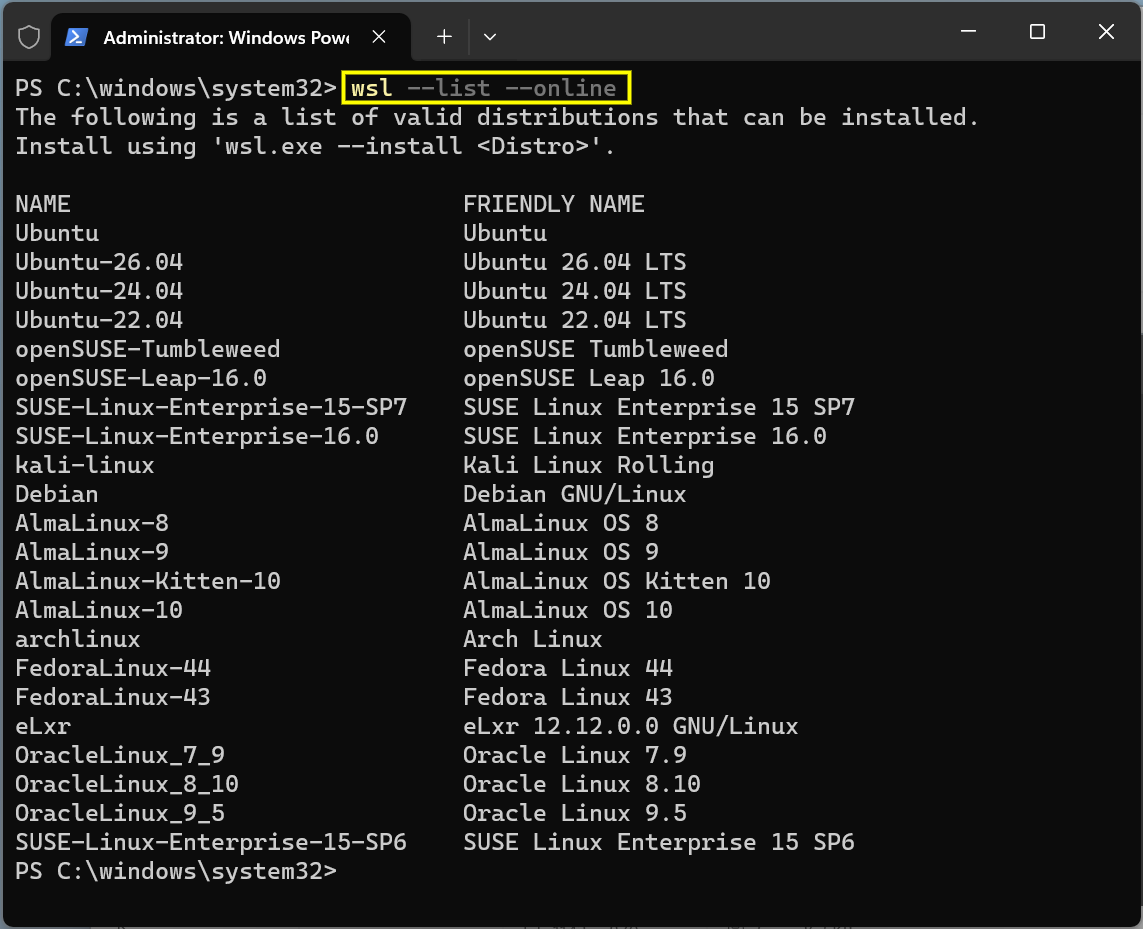
Task: Maximize the terminal window
Action: (1037, 31)
